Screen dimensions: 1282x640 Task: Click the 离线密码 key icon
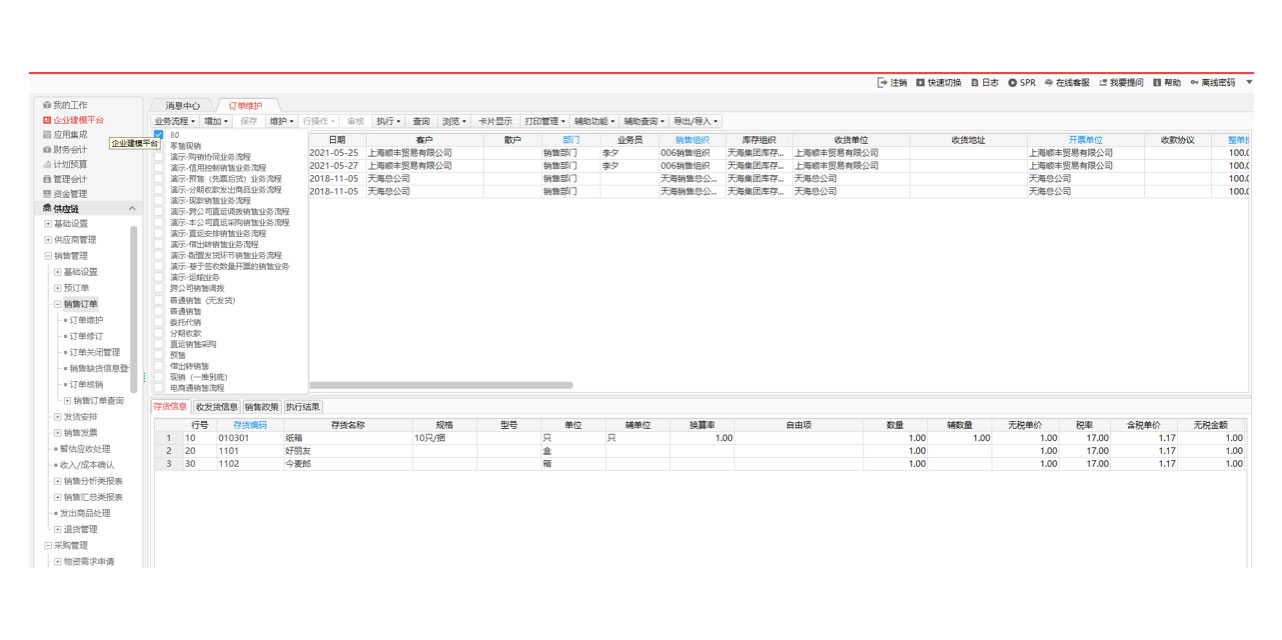click(x=1194, y=83)
